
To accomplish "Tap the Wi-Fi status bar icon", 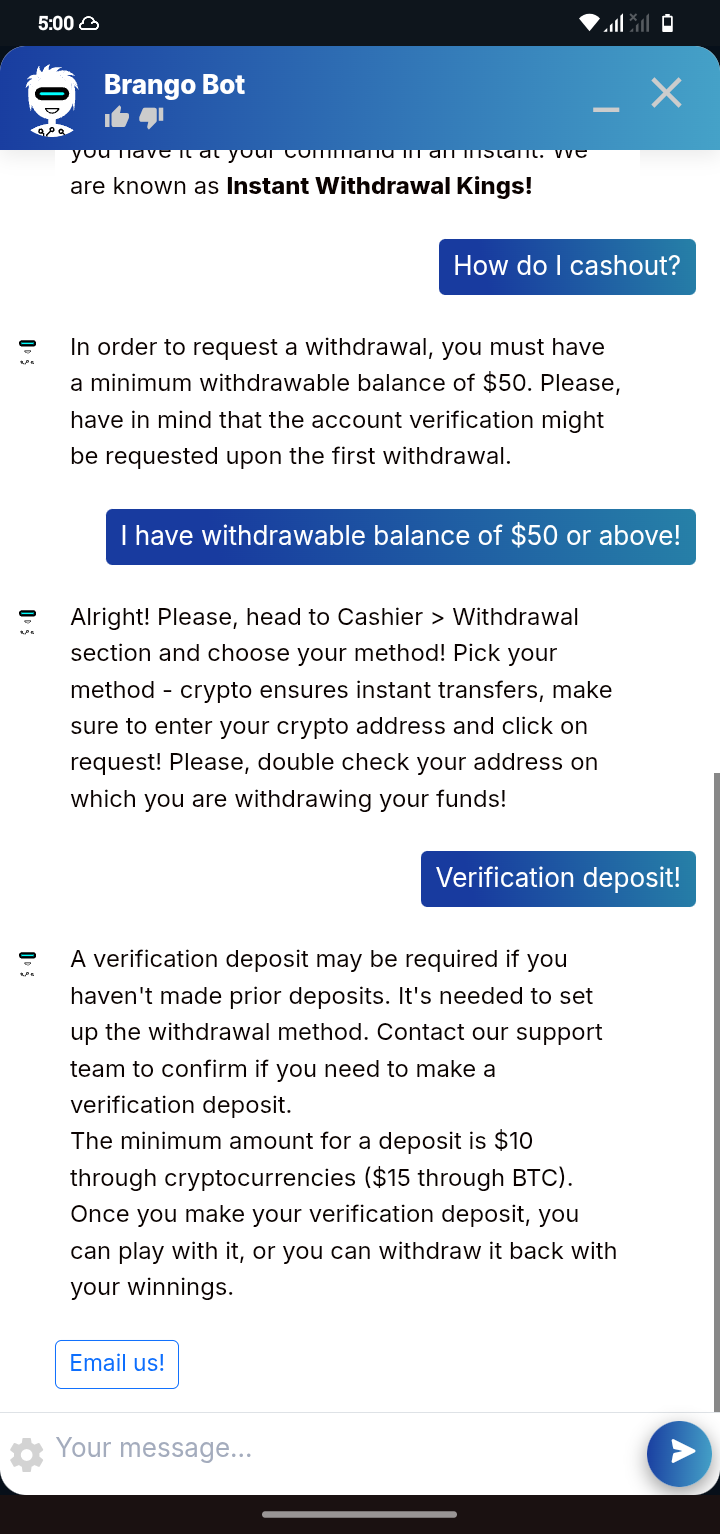I will (588, 23).
